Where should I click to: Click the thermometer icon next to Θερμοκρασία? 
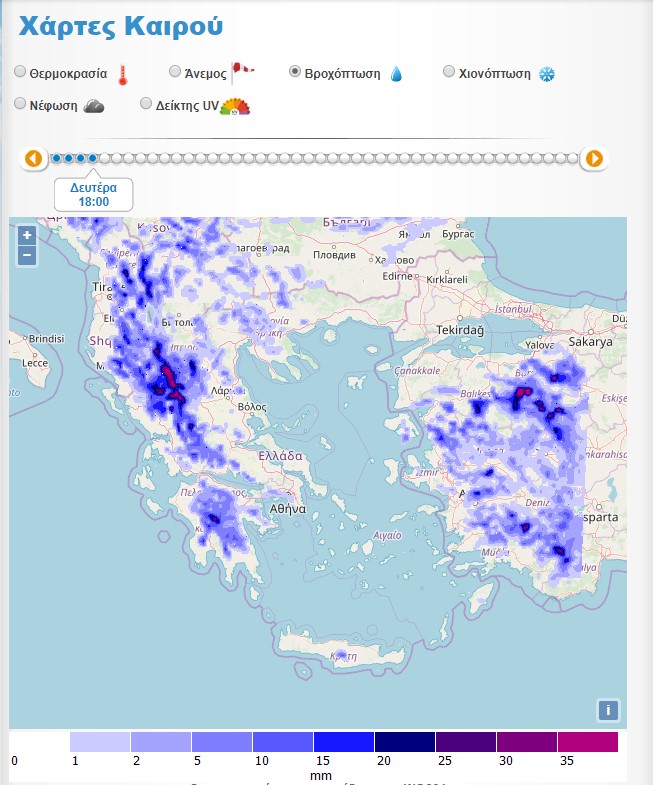click(123, 74)
